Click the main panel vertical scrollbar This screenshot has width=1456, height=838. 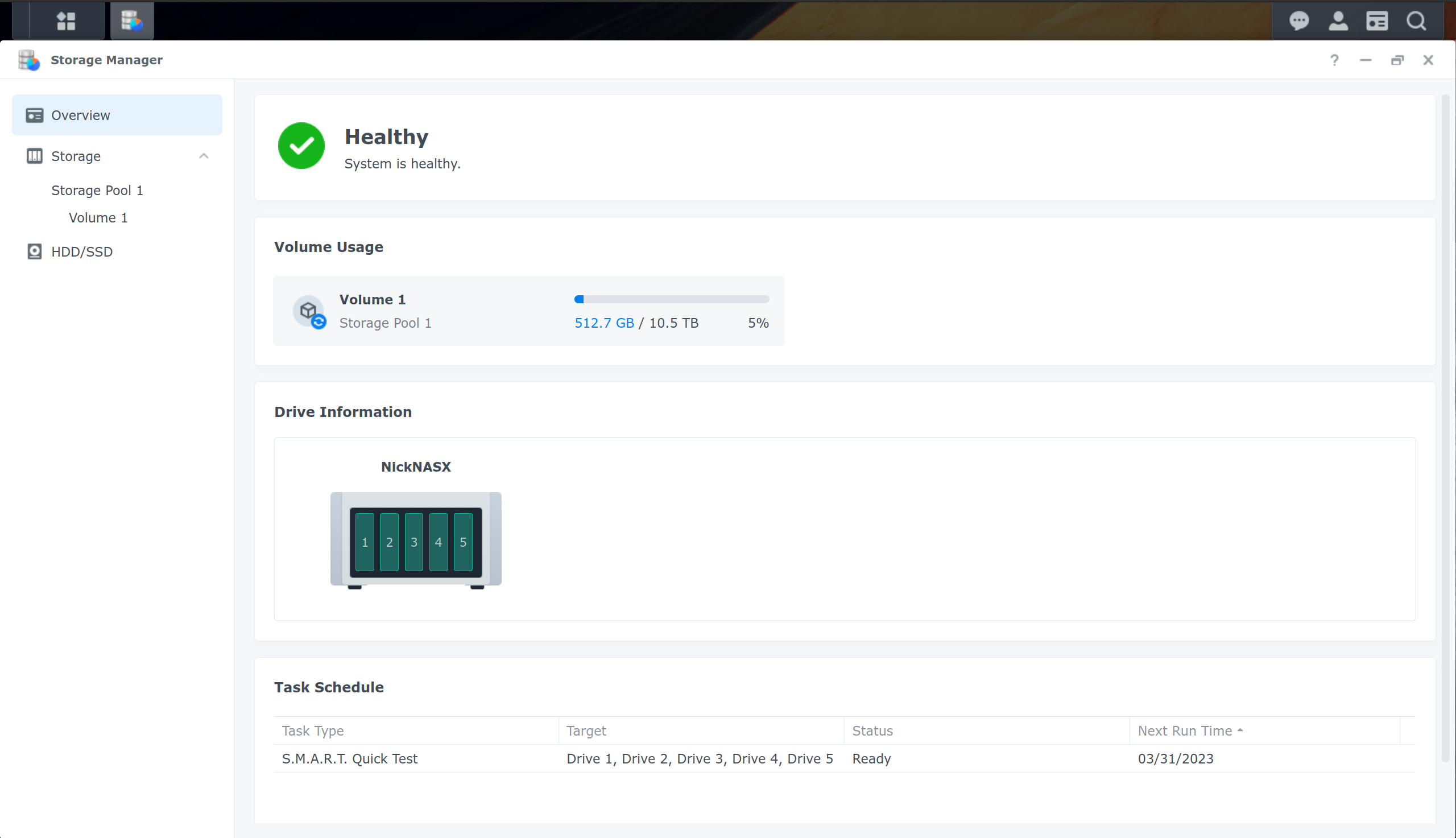1445,429
